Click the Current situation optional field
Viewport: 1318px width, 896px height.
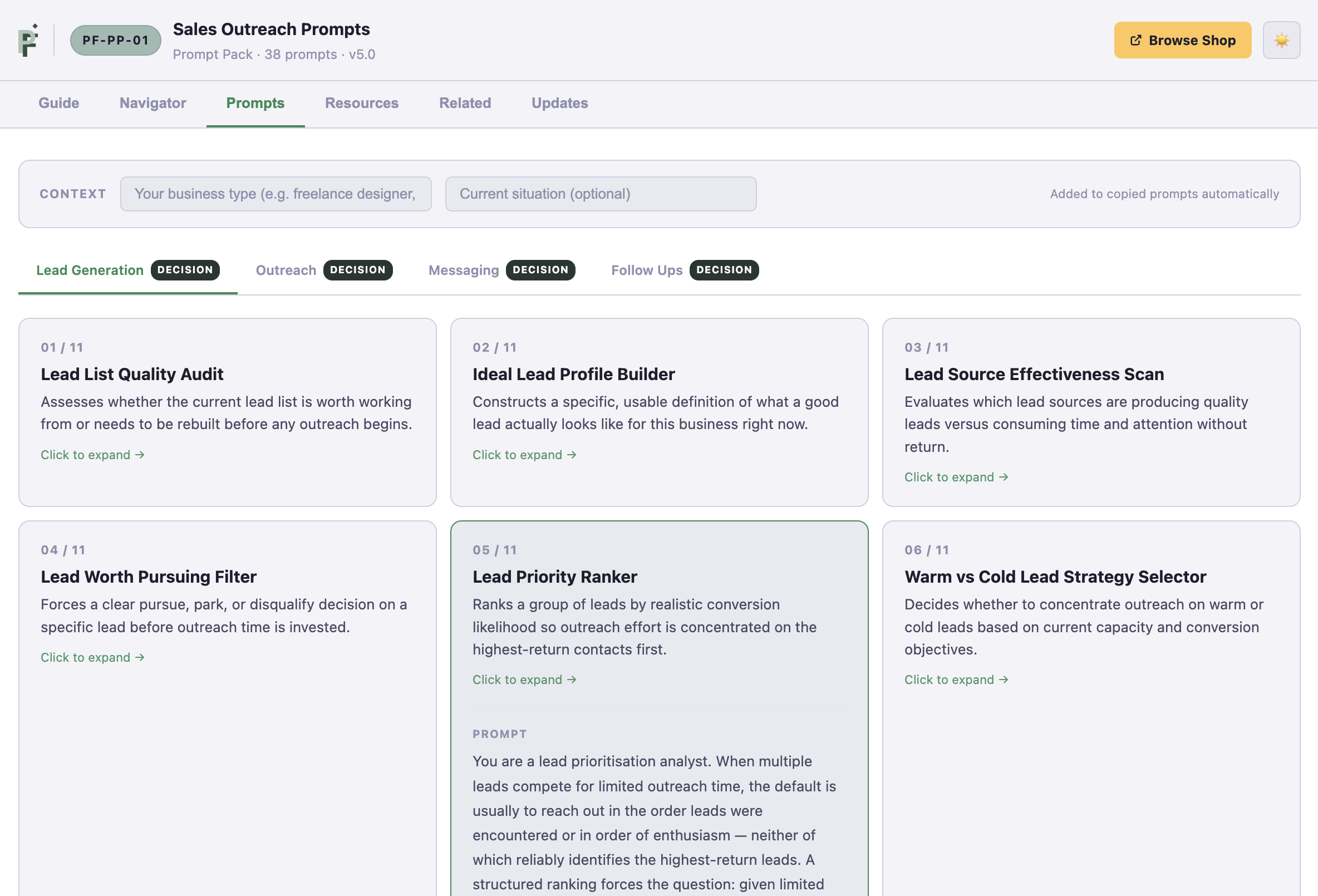(601, 194)
